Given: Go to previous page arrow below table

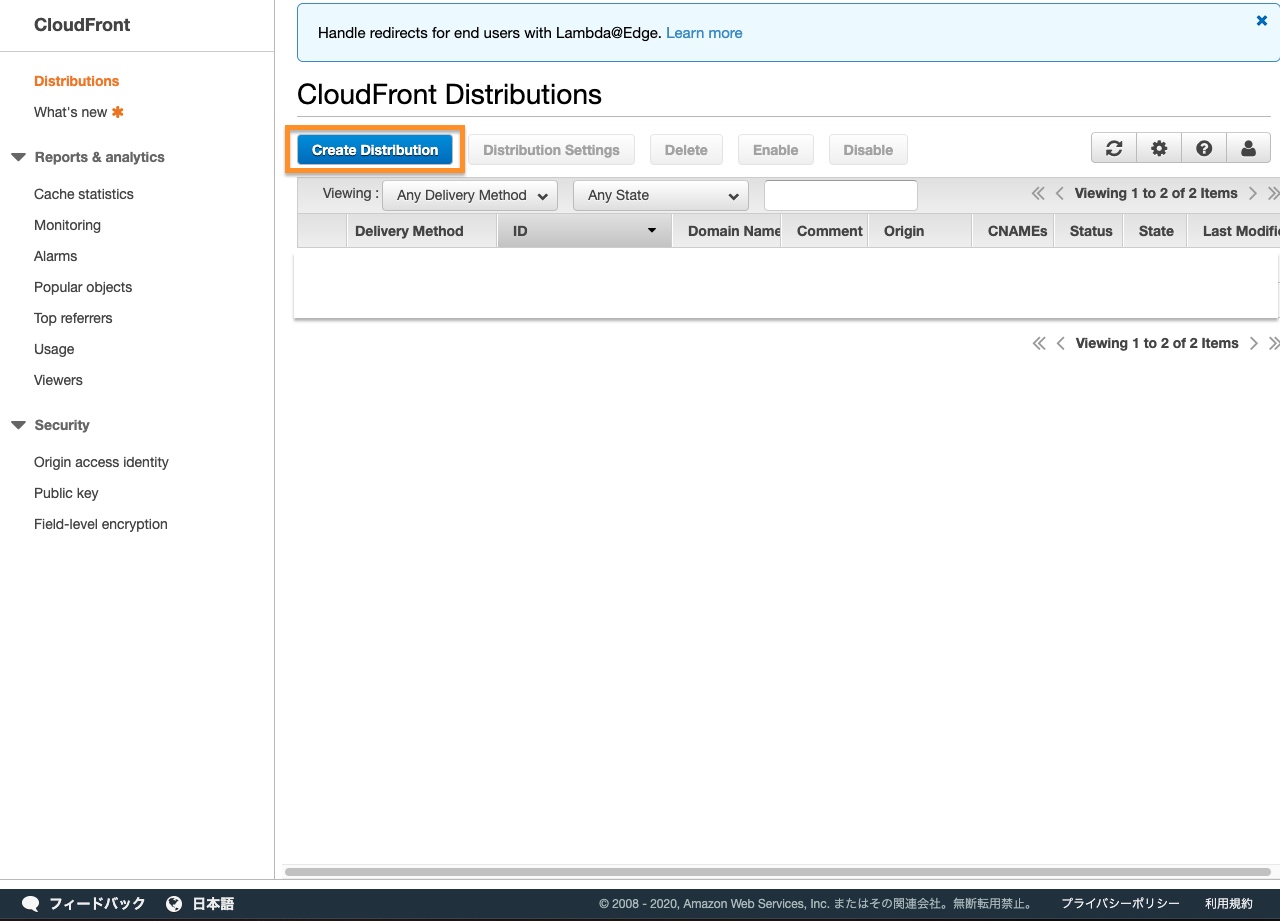Looking at the screenshot, I should pyautogui.click(x=1060, y=343).
